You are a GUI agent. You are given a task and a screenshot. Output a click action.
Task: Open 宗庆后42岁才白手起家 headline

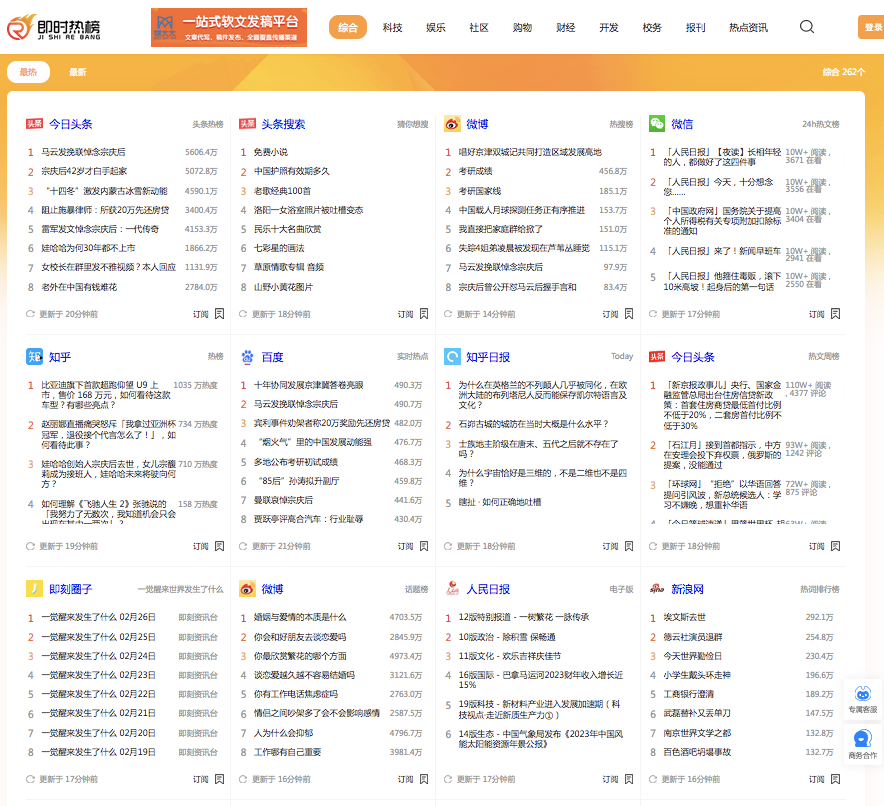coord(84,171)
